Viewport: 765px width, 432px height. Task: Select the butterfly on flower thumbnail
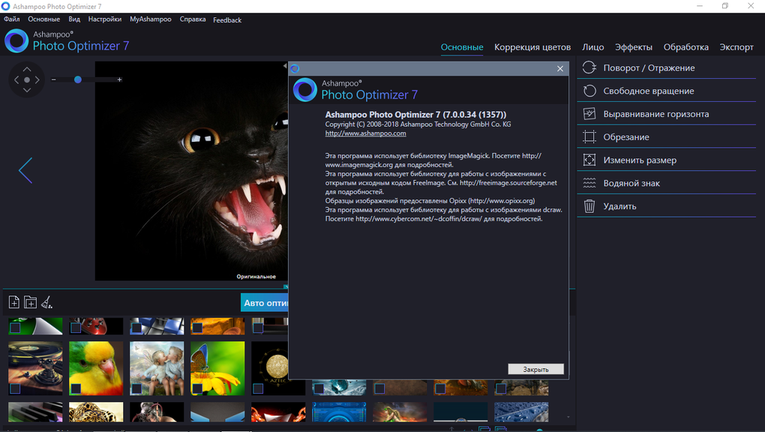coord(218,368)
